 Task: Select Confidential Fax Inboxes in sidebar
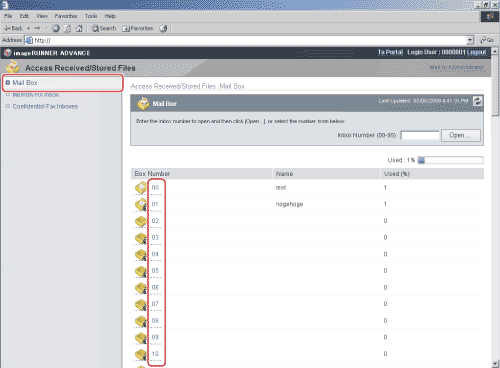45,106
